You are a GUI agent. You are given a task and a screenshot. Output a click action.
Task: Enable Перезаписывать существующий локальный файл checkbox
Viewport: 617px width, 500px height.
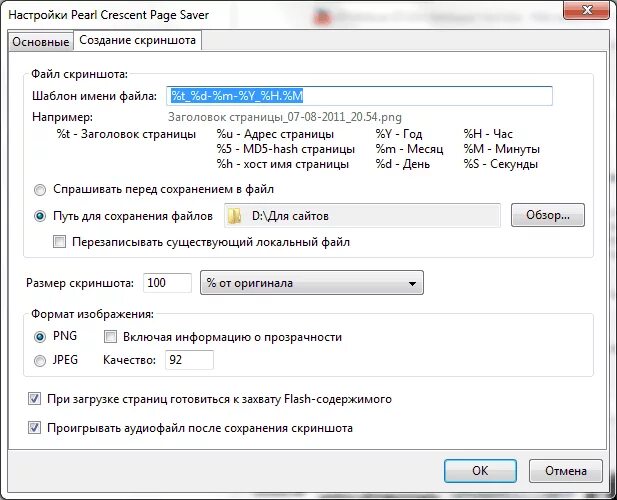pyautogui.click(x=59, y=242)
